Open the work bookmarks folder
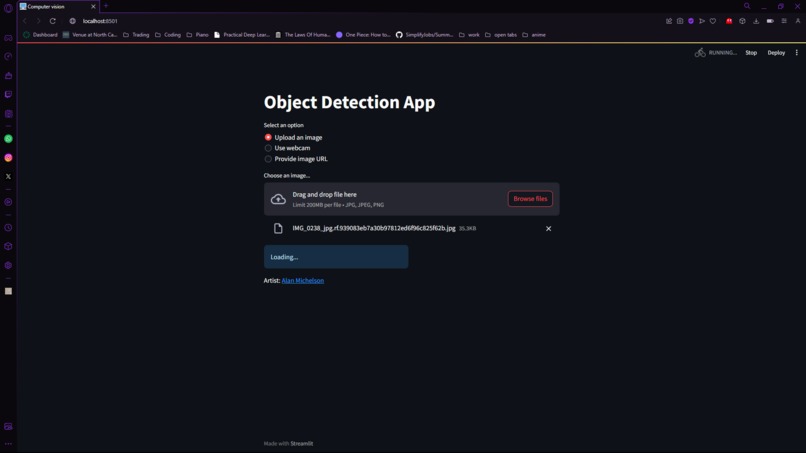The width and height of the screenshot is (806, 453). (x=469, y=35)
